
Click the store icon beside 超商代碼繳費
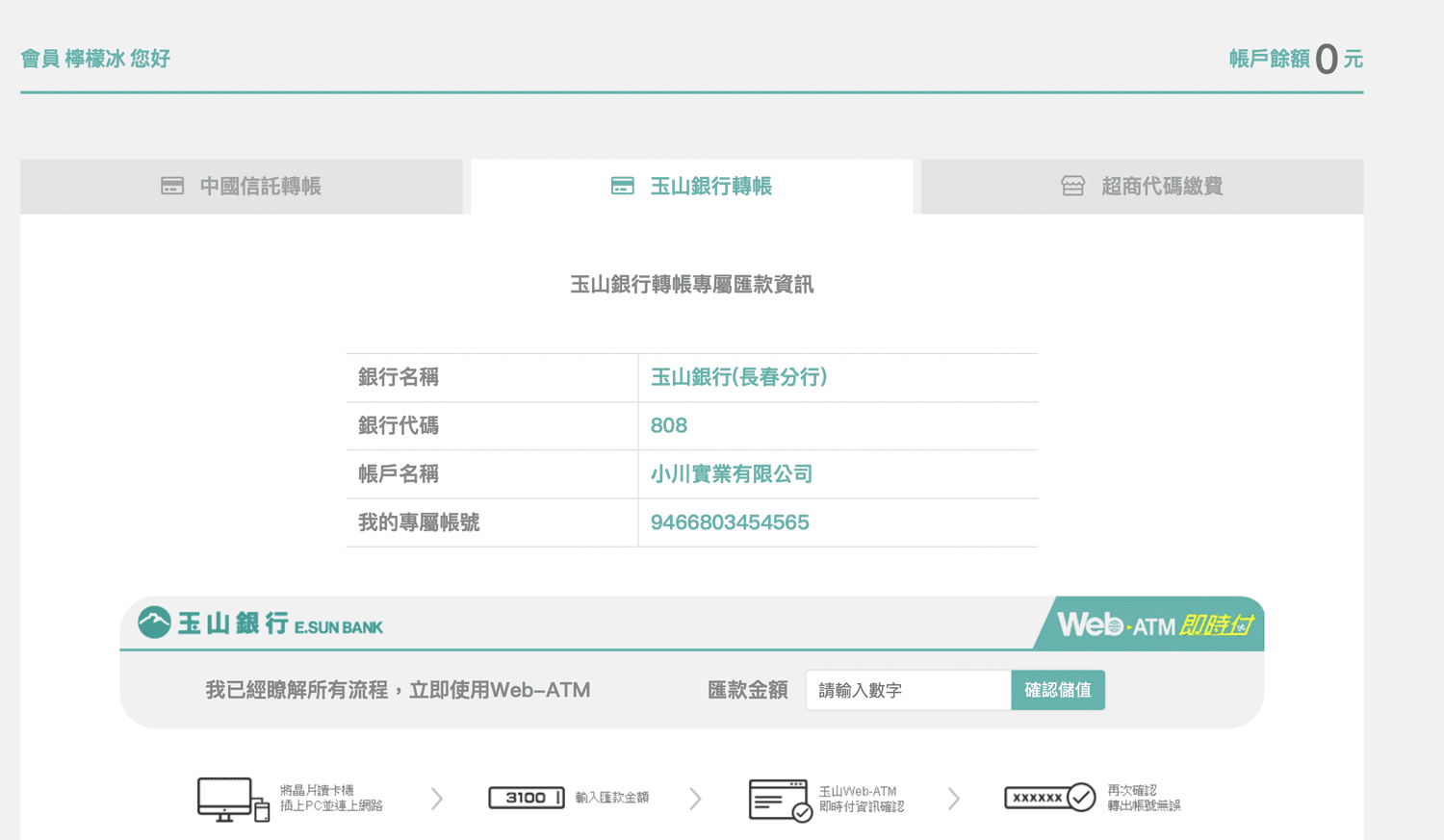click(1072, 186)
